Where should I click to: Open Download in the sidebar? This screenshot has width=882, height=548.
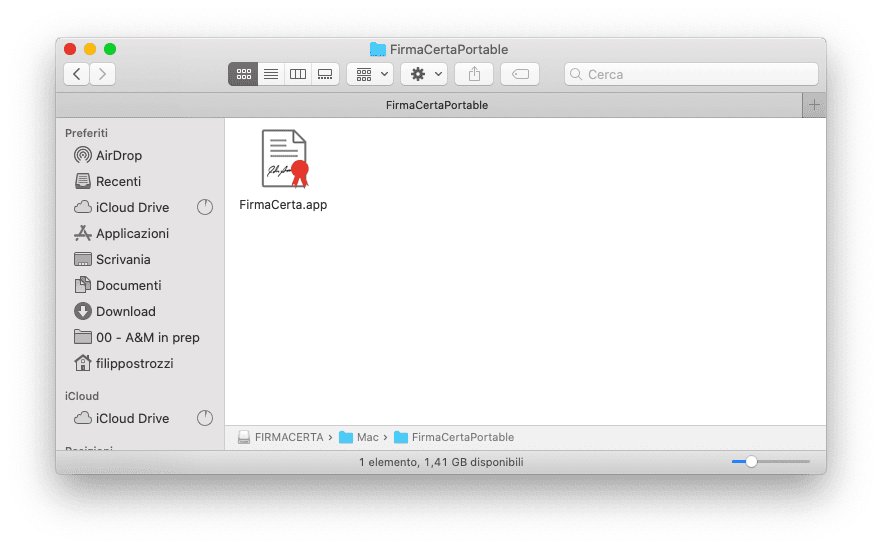pos(115,311)
